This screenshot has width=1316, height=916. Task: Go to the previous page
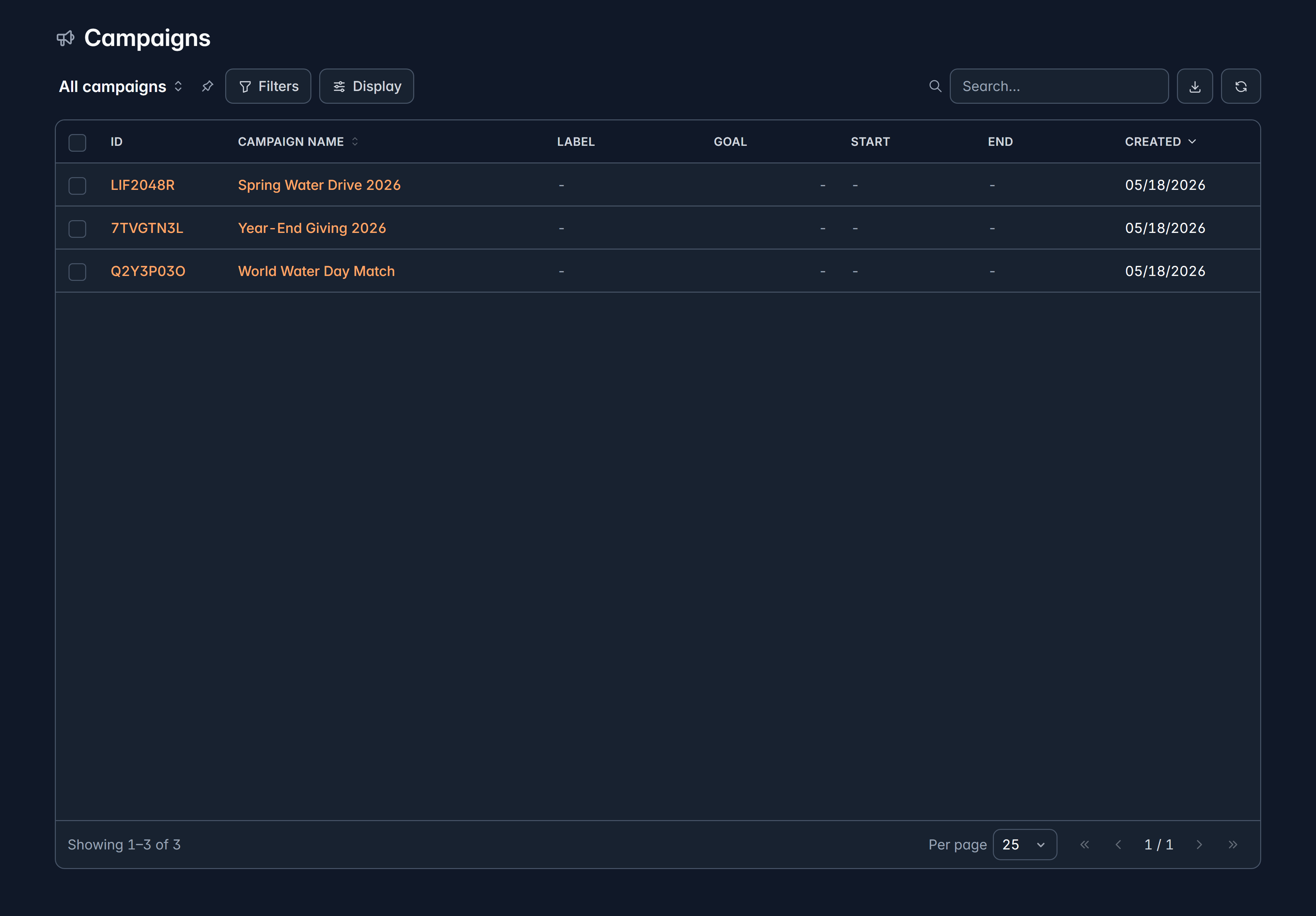pos(1118,844)
